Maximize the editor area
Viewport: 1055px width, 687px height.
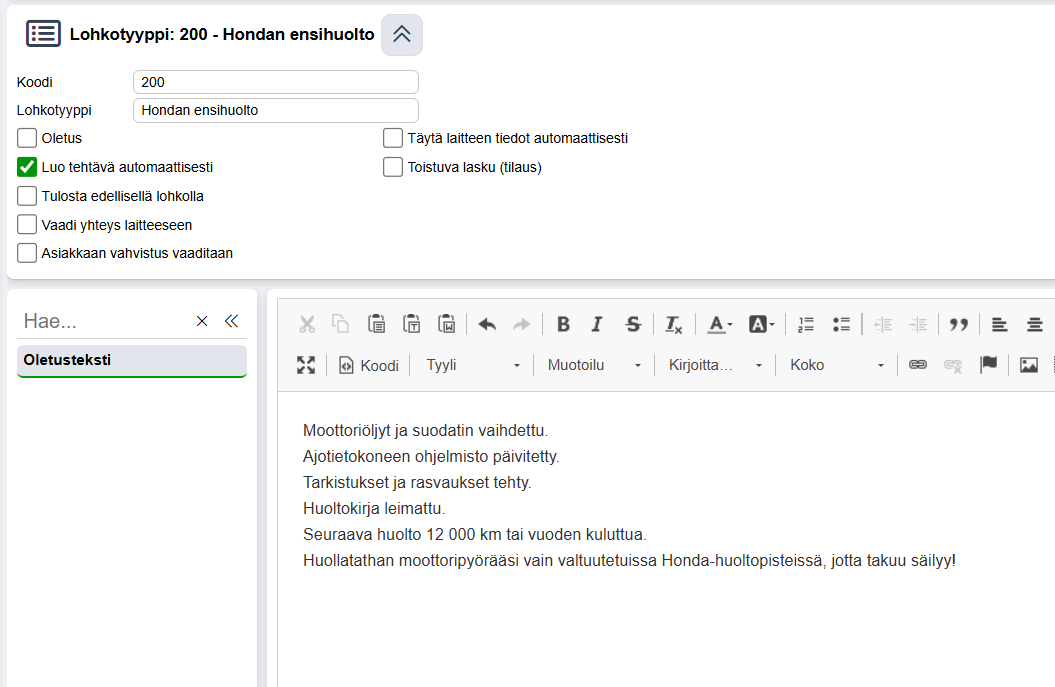306,365
